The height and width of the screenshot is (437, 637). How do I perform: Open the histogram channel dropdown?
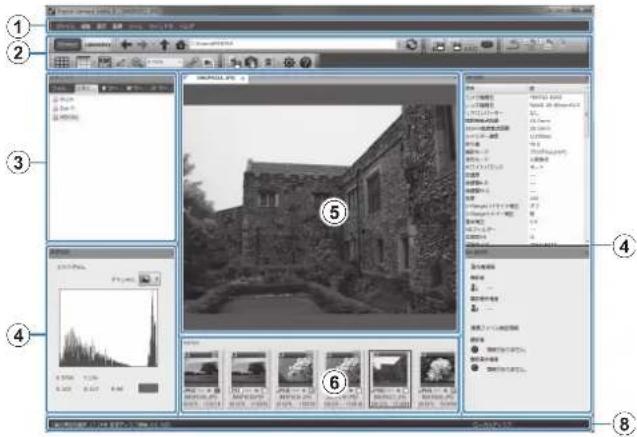tap(150, 279)
